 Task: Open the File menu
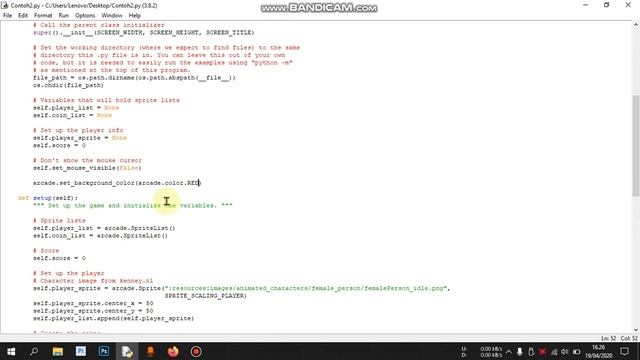tap(7, 16)
